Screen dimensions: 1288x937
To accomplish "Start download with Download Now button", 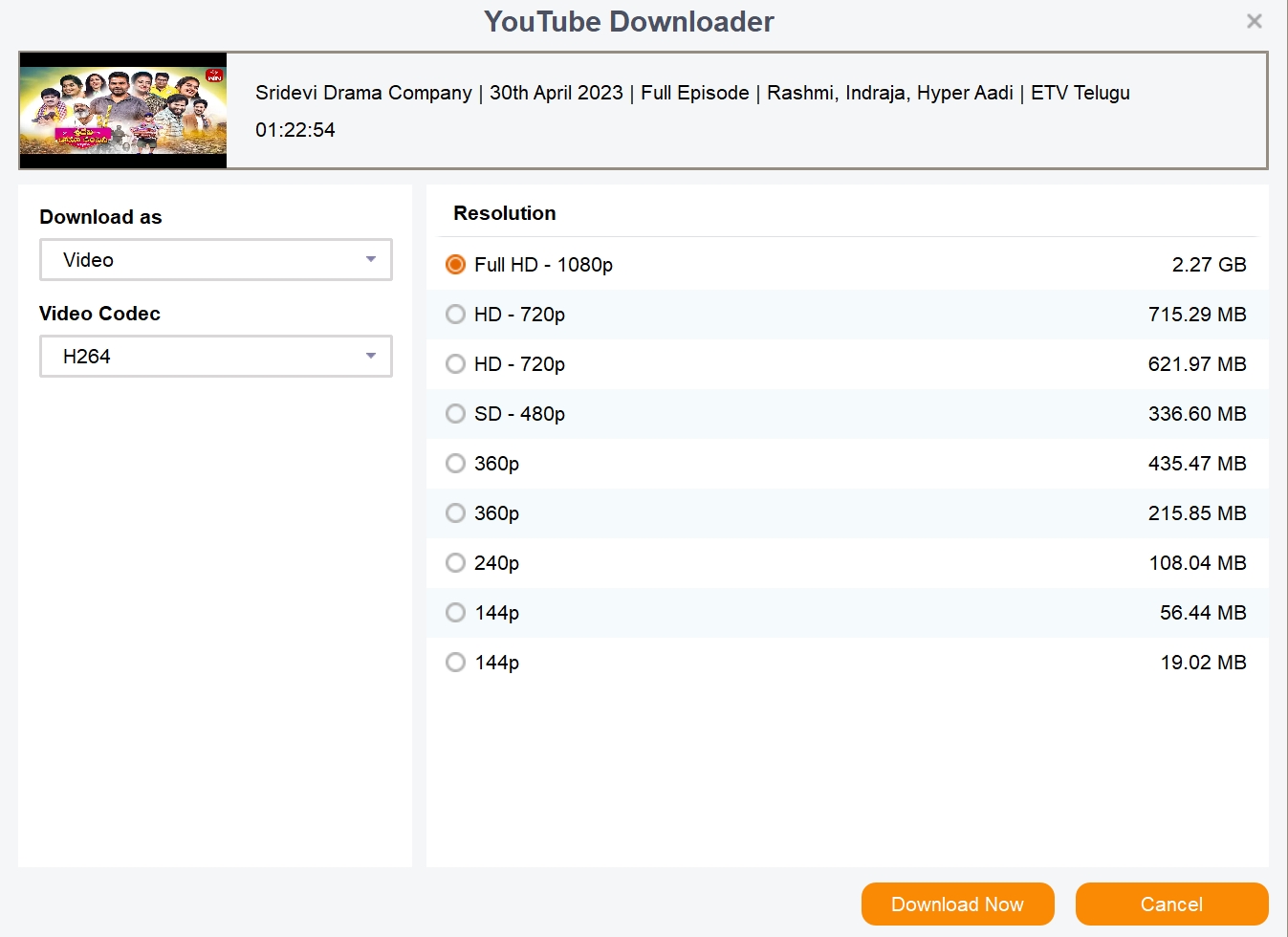I will point(958,904).
